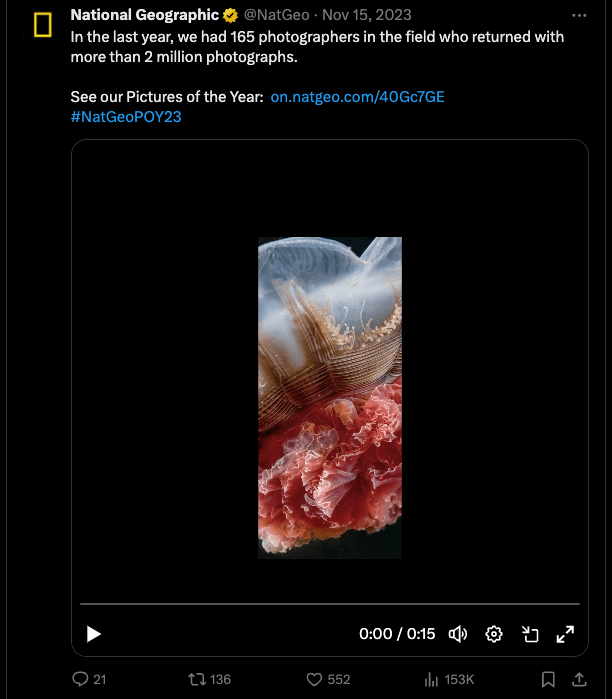Open the Nov 15, 2023 timestamp
The image size is (612, 699).
(x=366, y=15)
